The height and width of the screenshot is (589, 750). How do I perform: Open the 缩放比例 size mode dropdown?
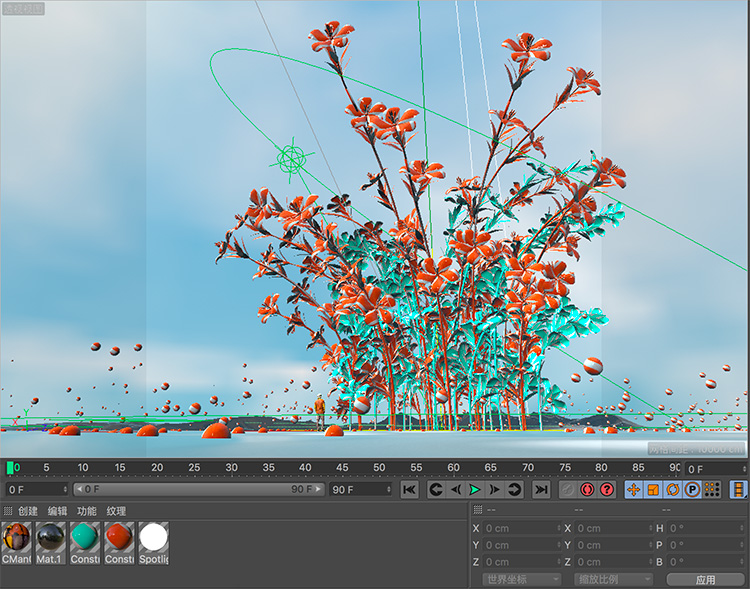614,579
